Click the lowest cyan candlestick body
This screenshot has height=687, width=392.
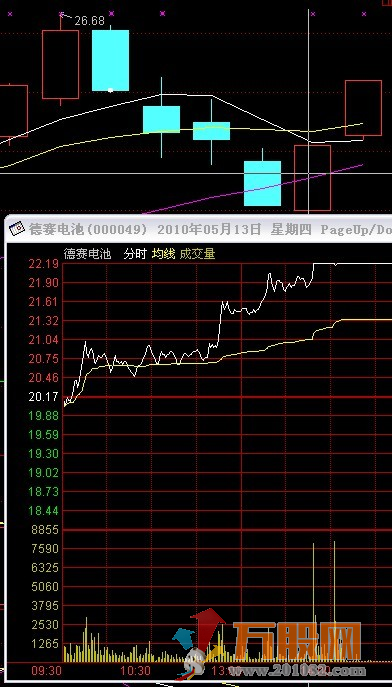tap(262, 183)
